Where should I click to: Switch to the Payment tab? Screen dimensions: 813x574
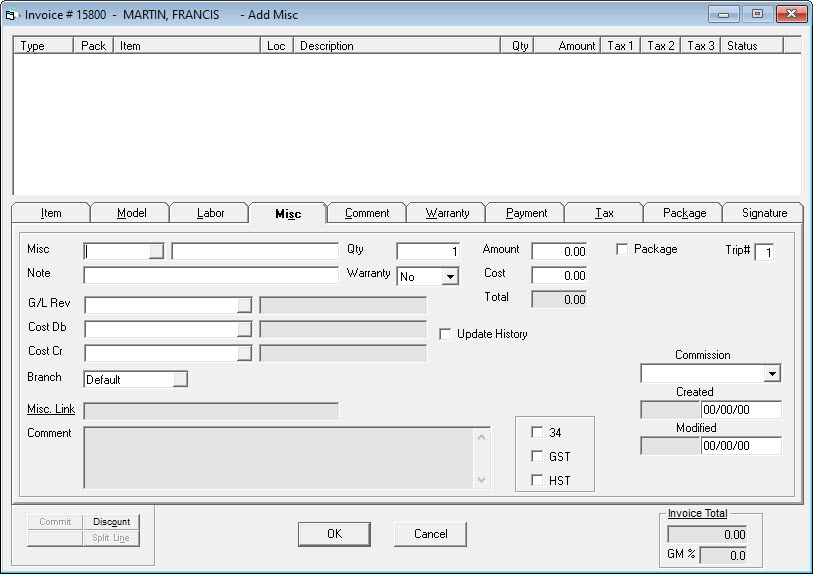(526, 213)
